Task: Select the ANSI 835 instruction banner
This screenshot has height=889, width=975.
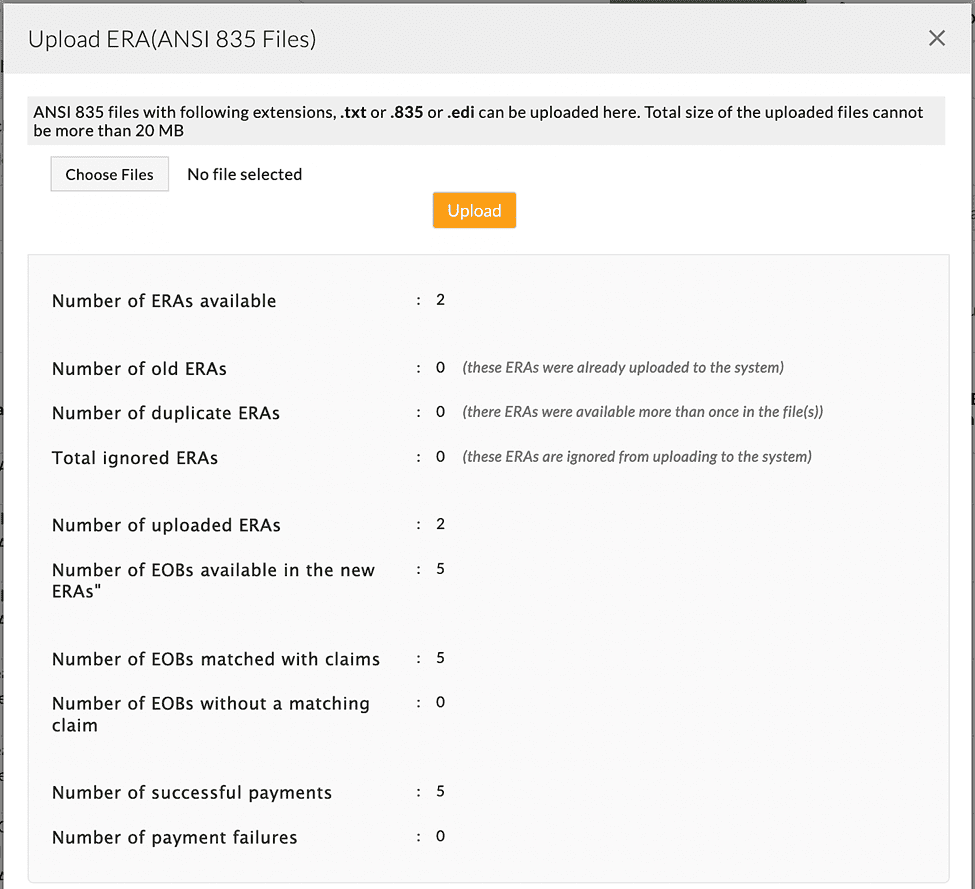Action: pyautogui.click(x=486, y=121)
